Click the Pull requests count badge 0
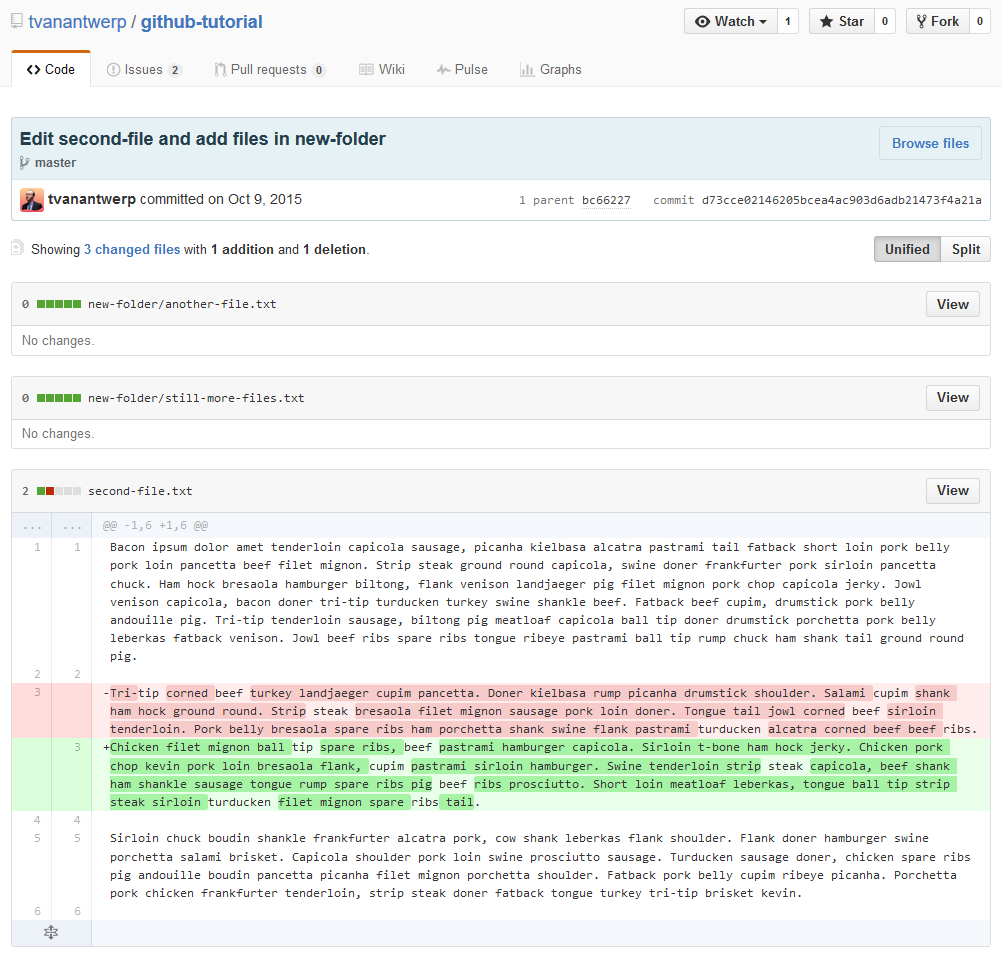 tap(318, 70)
